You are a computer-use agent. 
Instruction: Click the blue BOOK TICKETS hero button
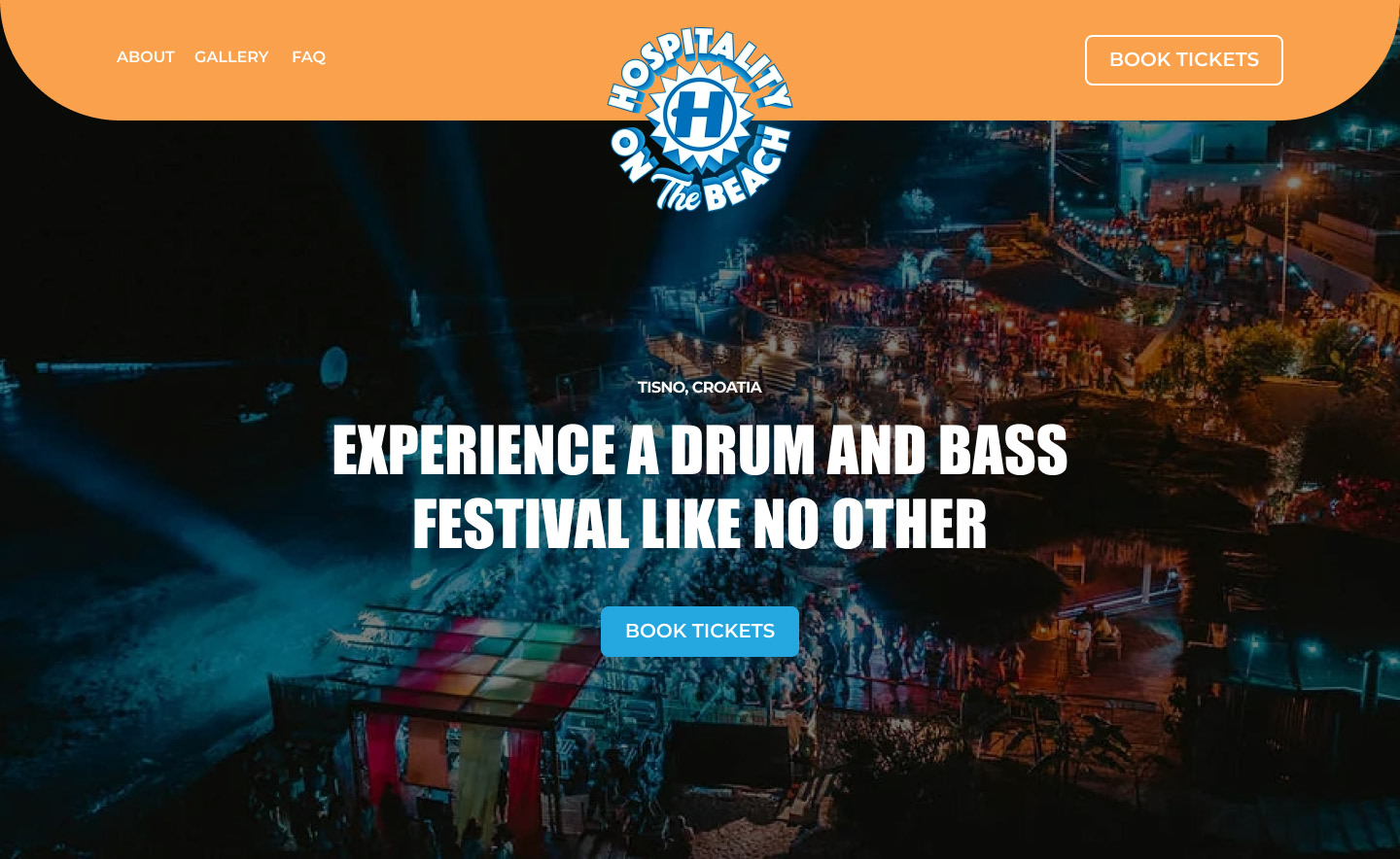pos(700,632)
